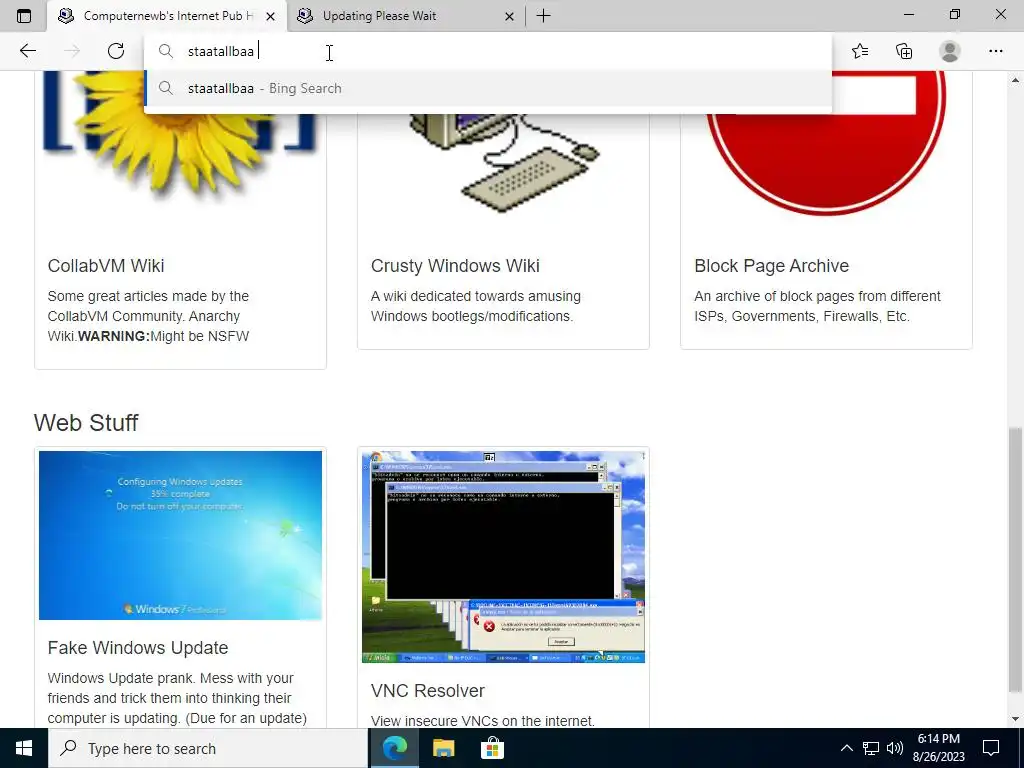Click the An archive of block pages description

click(817, 306)
